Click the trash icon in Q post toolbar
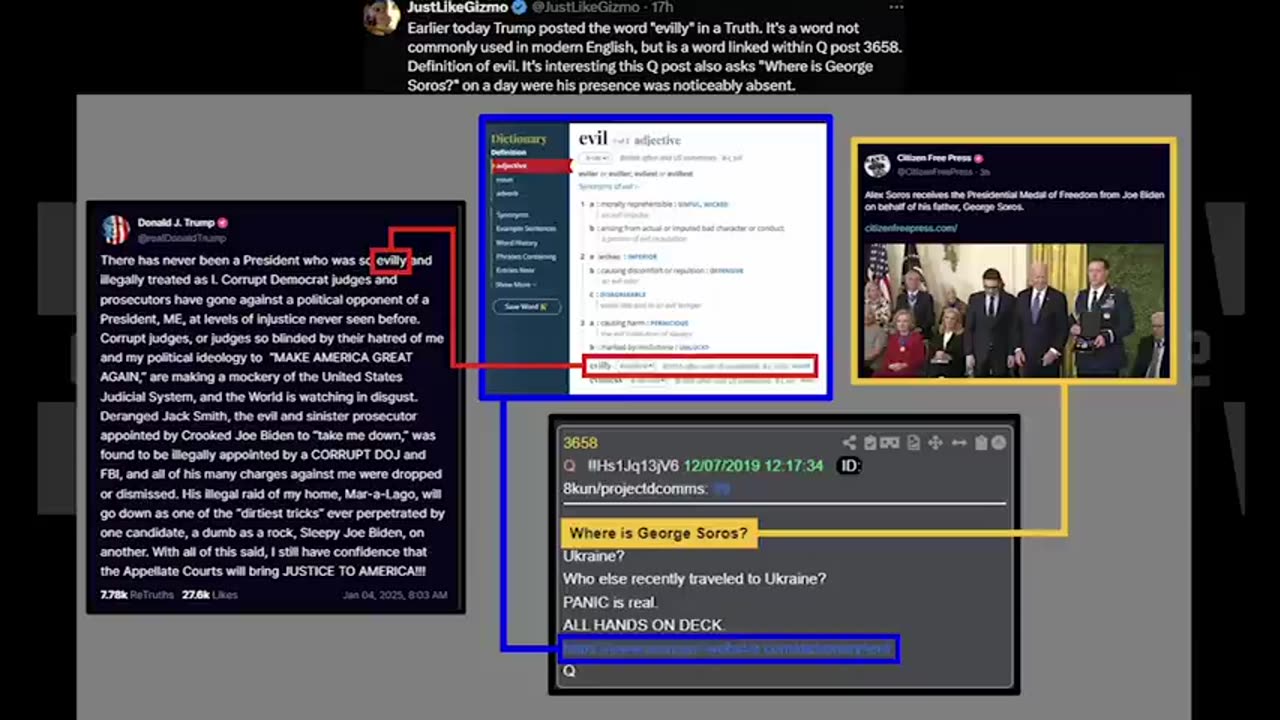The image size is (1280, 720). tap(980, 443)
